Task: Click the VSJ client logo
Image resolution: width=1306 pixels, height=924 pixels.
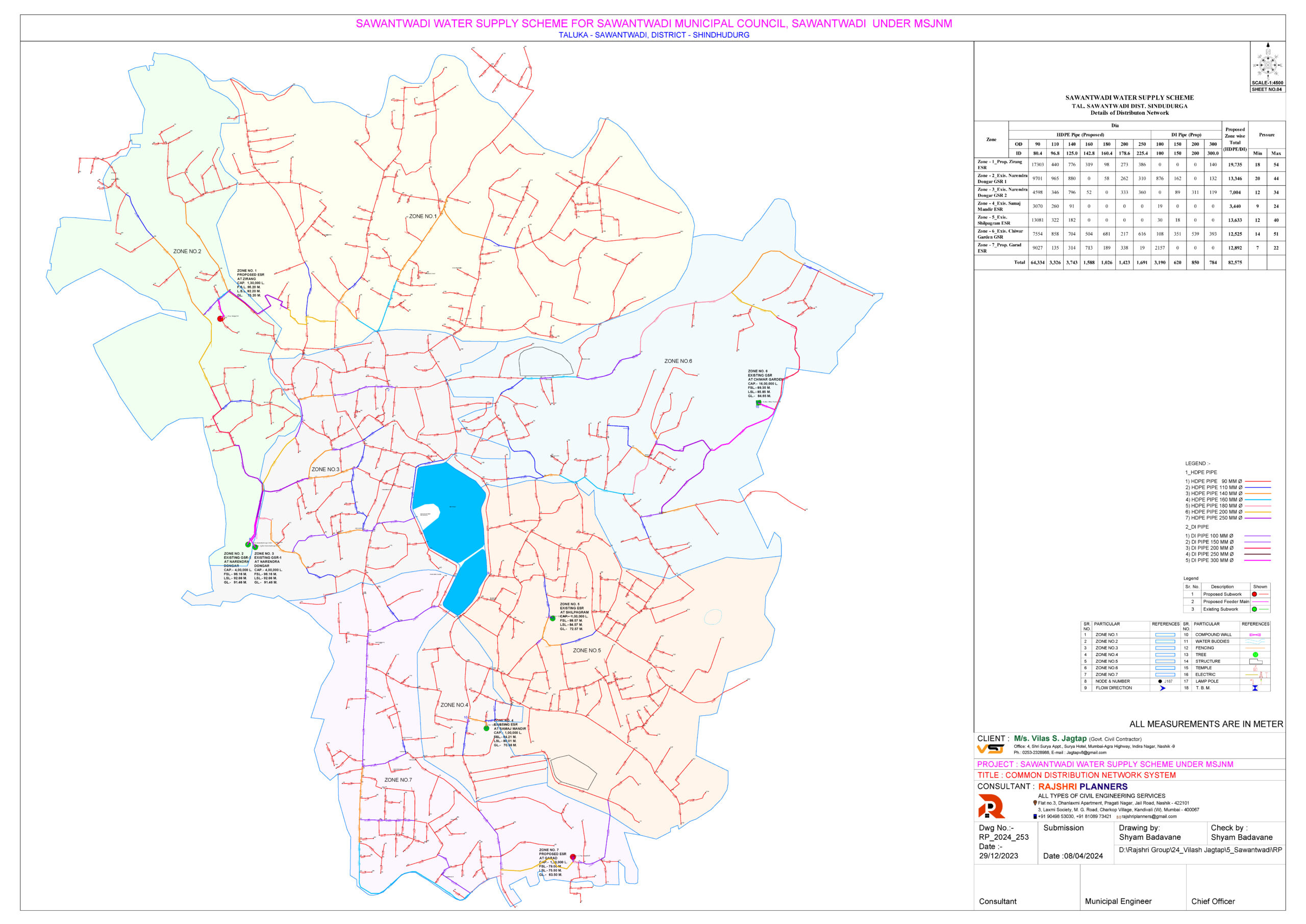Action: click(991, 749)
